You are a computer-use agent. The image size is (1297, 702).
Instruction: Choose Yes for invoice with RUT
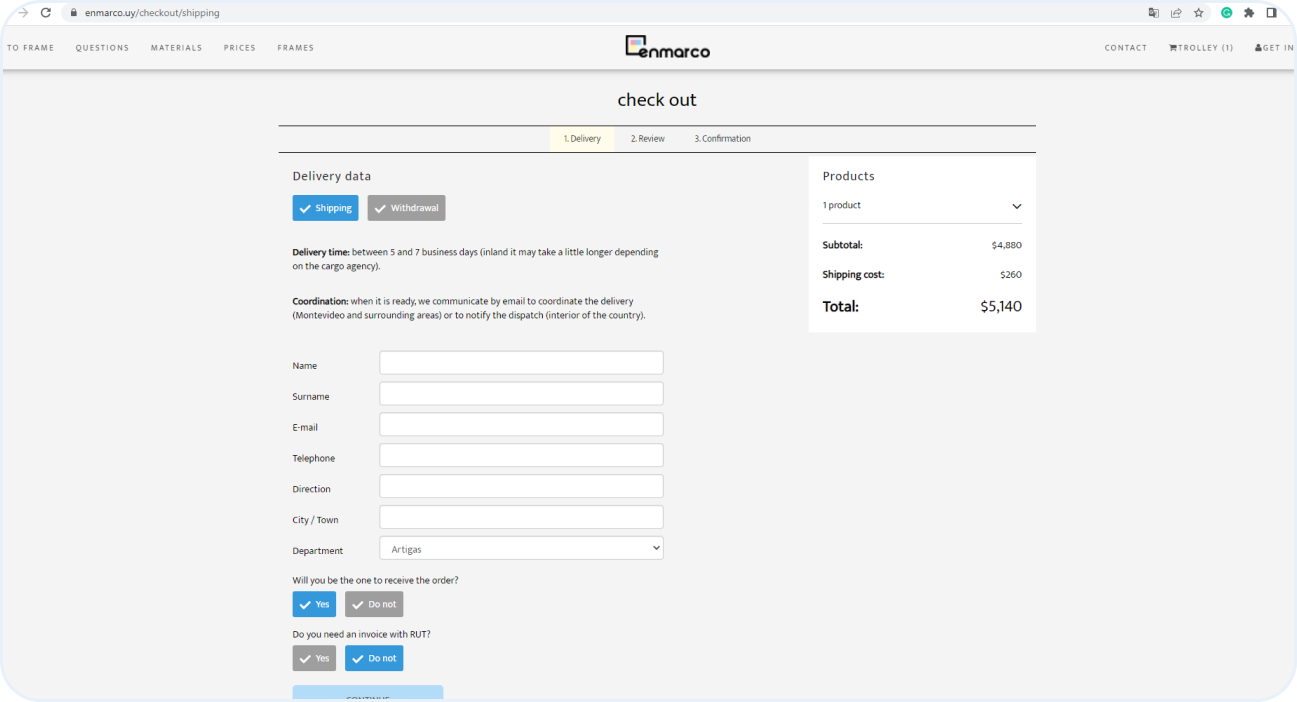tap(314, 658)
